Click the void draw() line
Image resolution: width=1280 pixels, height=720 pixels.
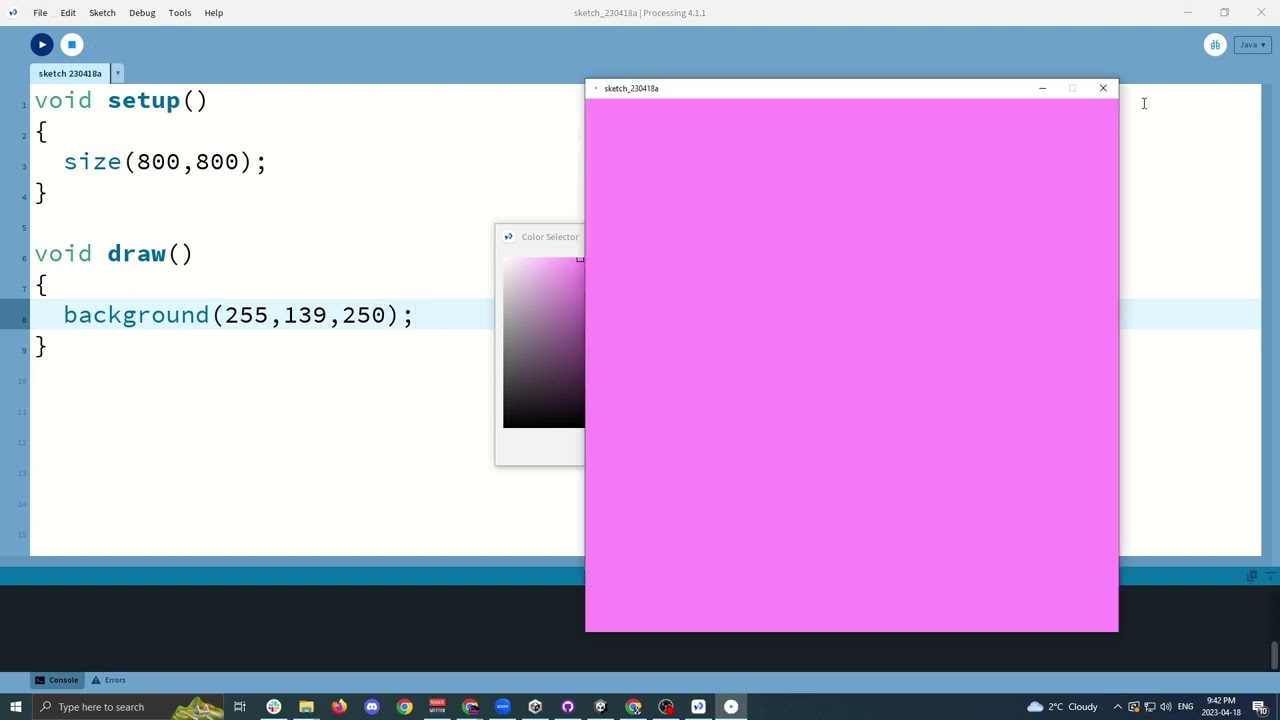114,254
